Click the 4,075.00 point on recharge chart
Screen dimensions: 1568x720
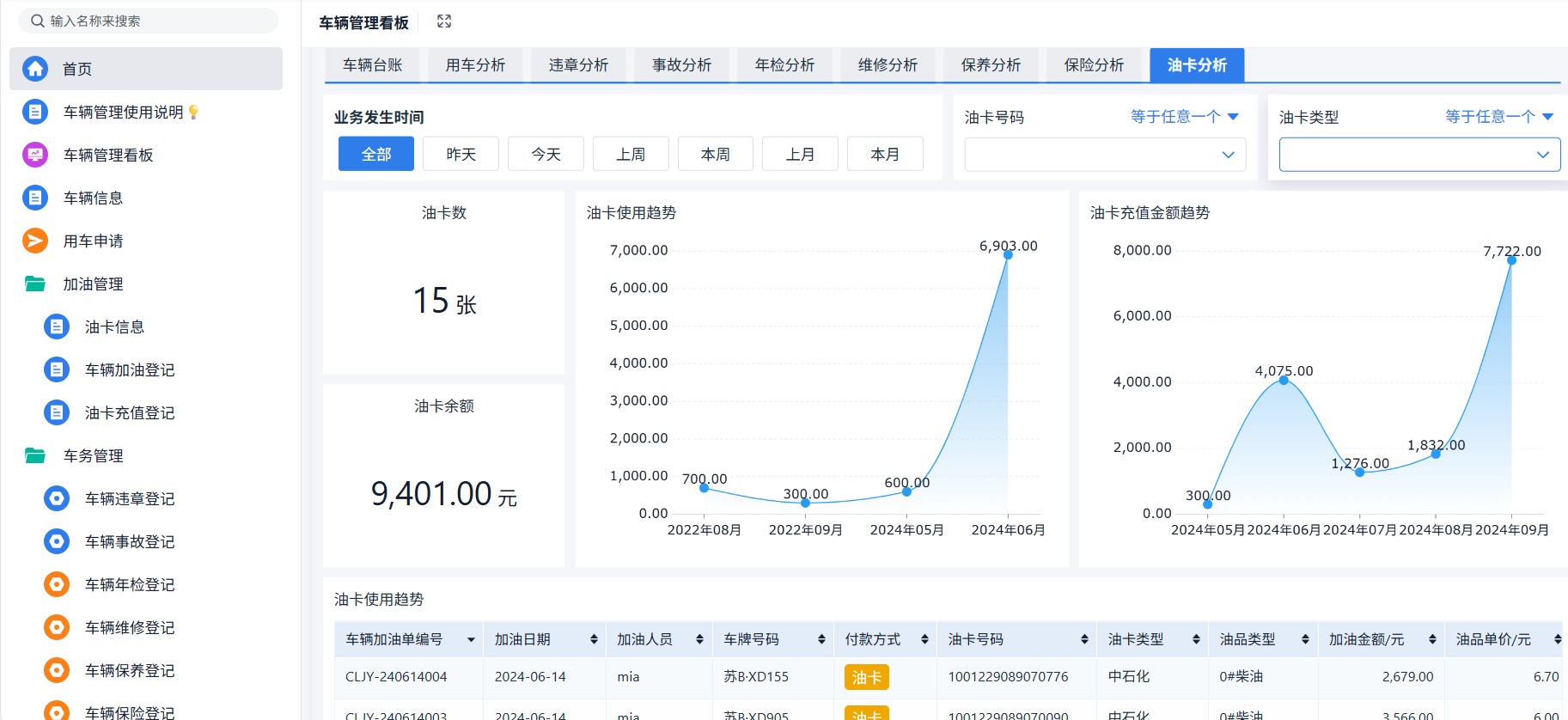click(x=1284, y=380)
